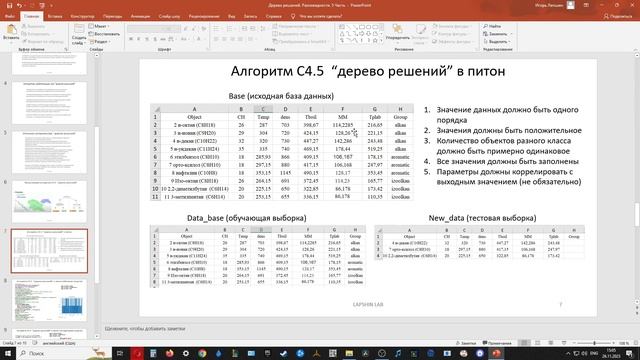Undo the last action in the title bar
640x360 pixels.
click(19, 5)
